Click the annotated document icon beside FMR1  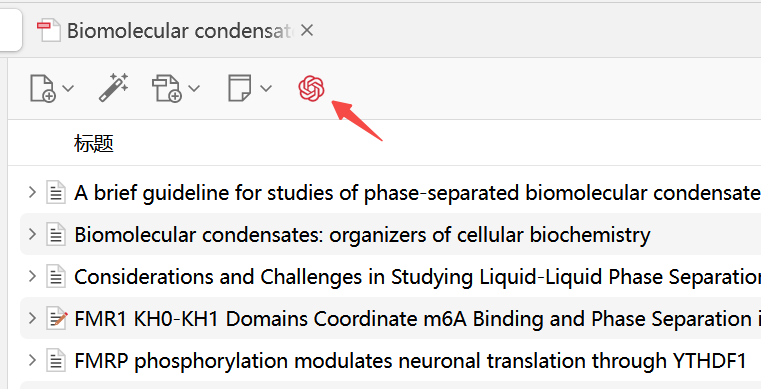point(57,318)
